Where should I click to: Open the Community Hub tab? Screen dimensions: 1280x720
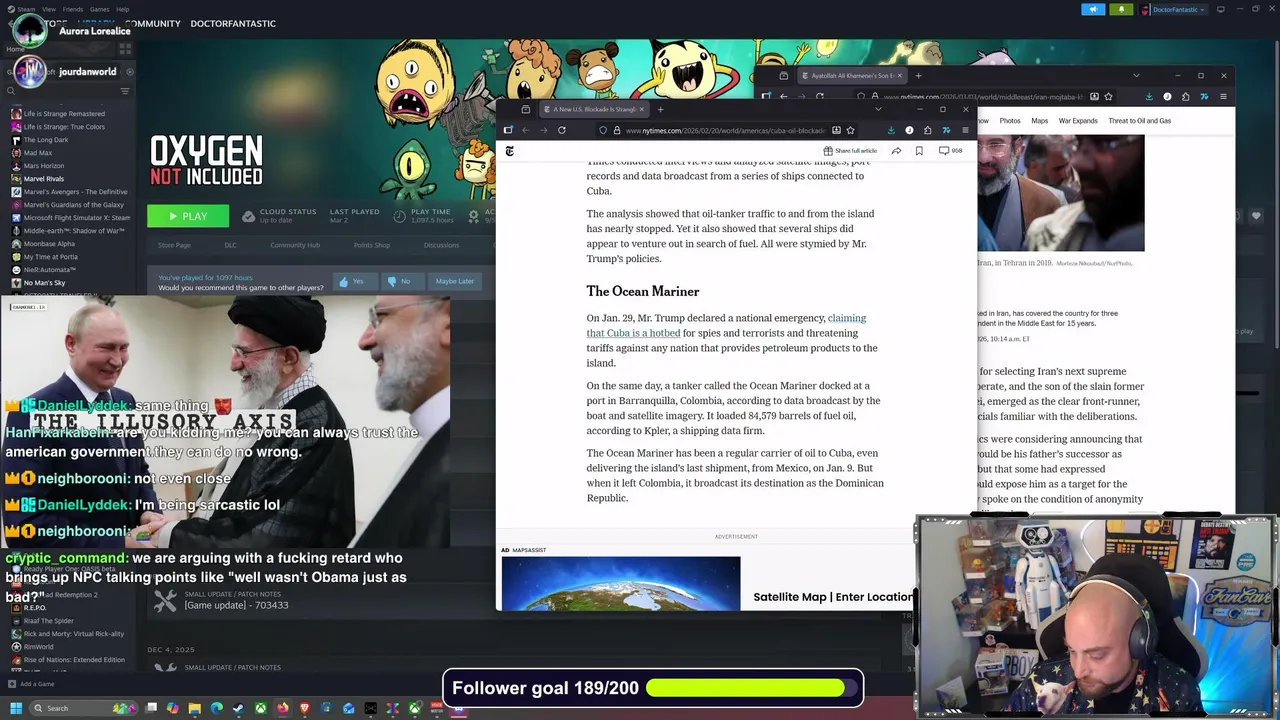(x=295, y=245)
